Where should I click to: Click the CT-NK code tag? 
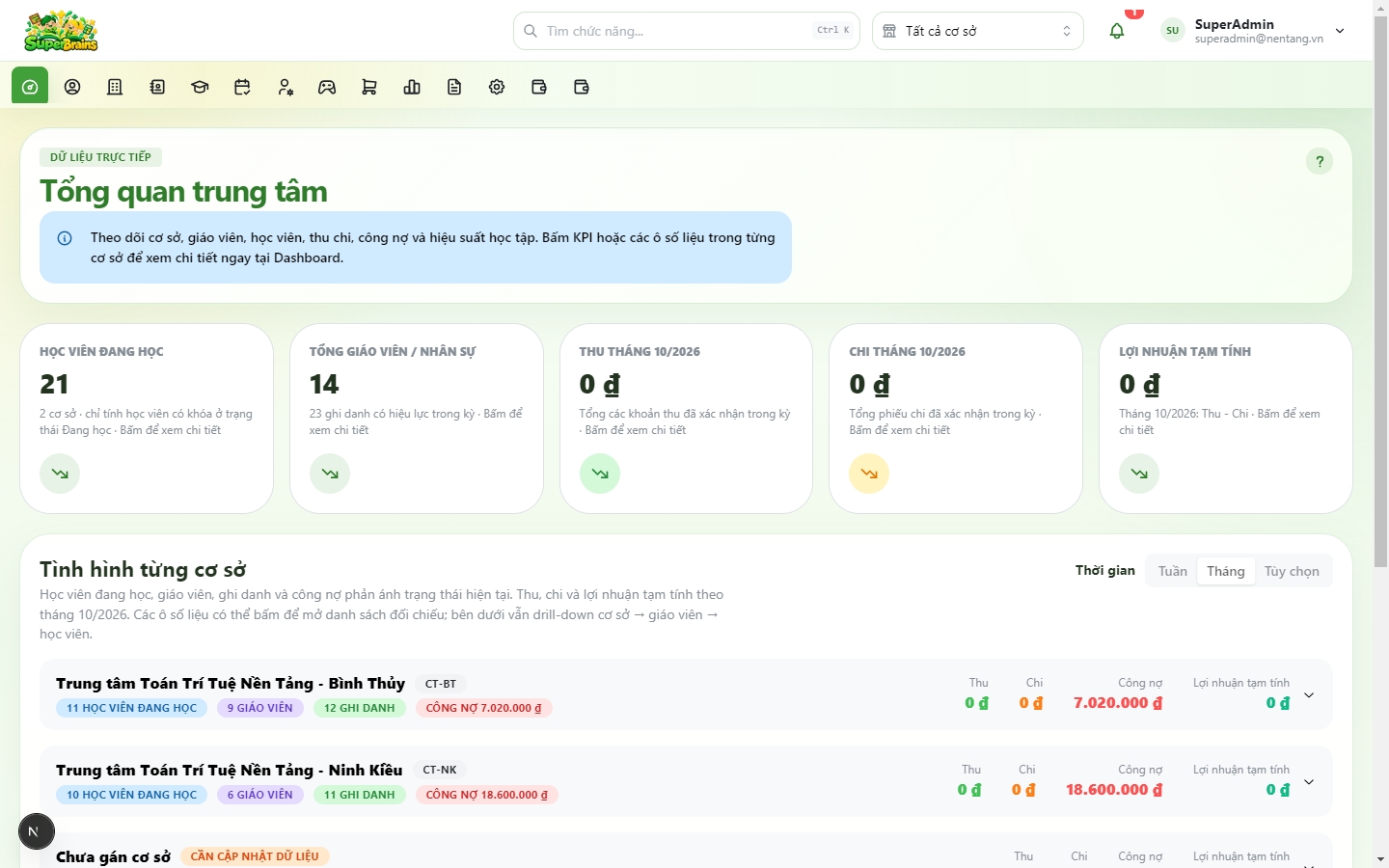pyautogui.click(x=440, y=770)
